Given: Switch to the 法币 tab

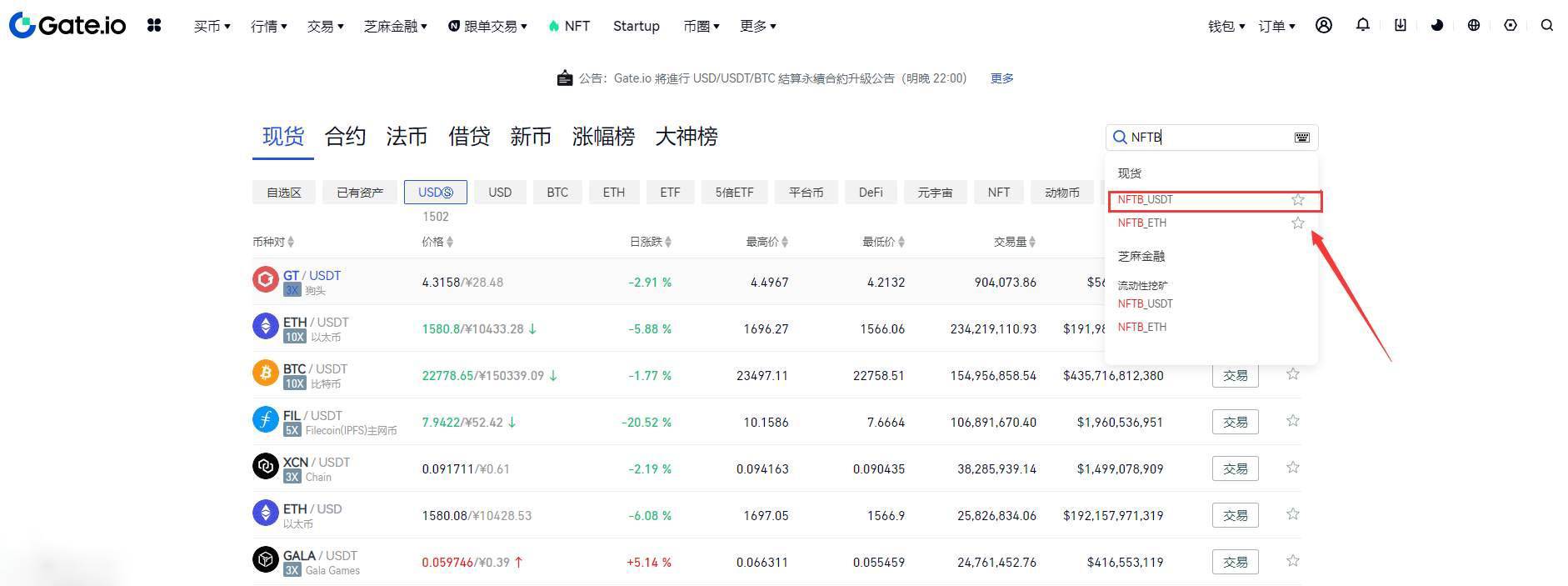Looking at the screenshot, I should [x=407, y=137].
